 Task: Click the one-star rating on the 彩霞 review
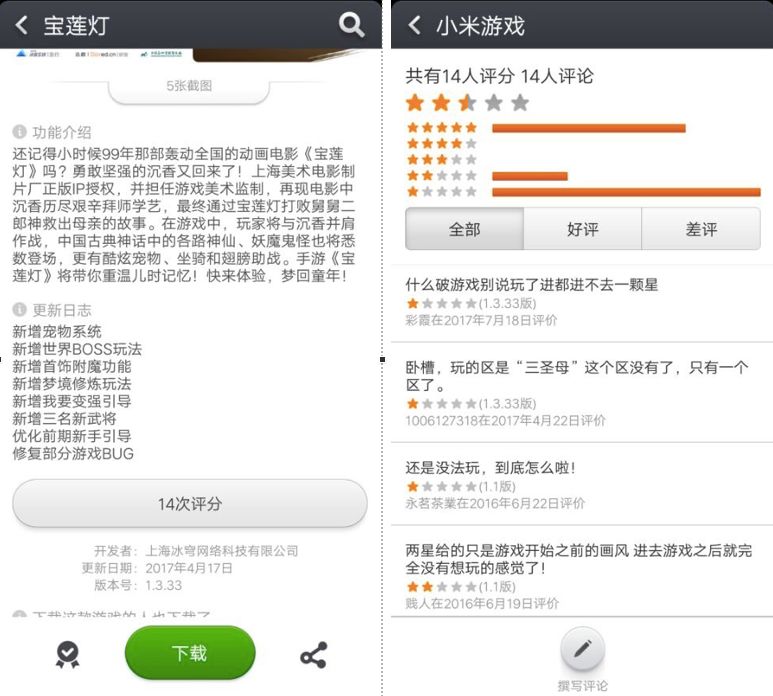coord(442,303)
